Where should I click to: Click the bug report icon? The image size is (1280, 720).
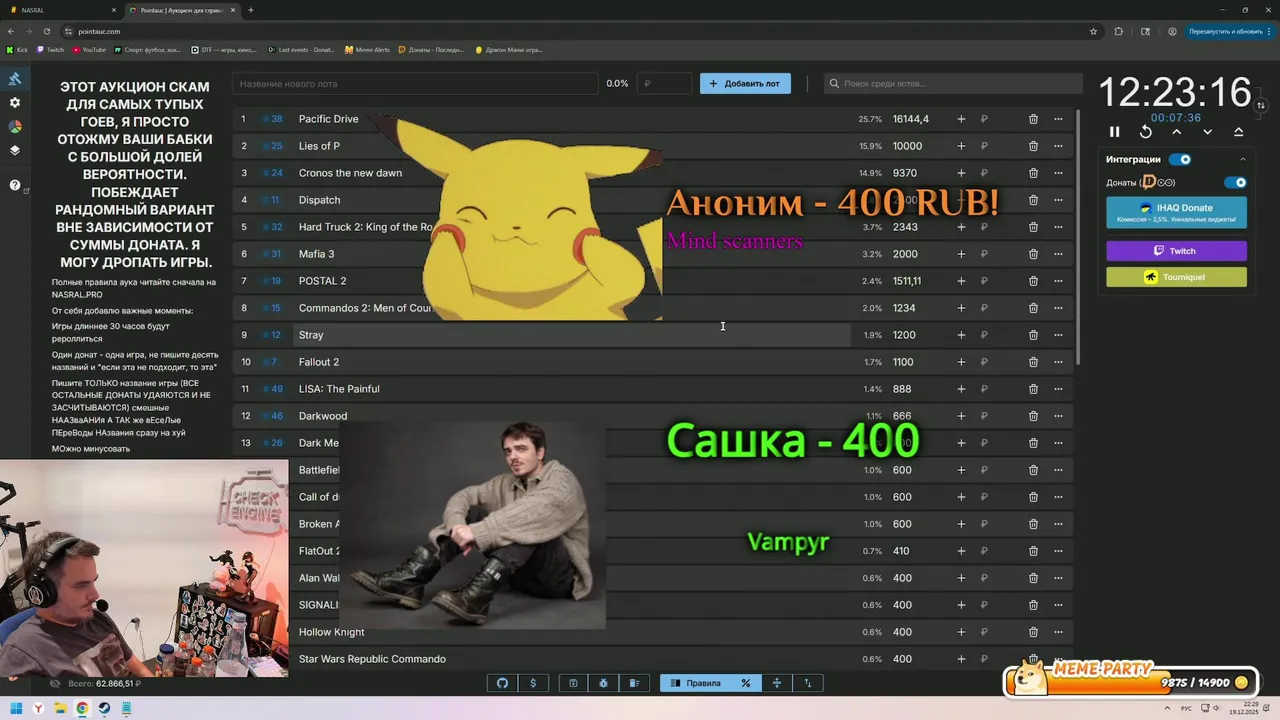(x=604, y=683)
